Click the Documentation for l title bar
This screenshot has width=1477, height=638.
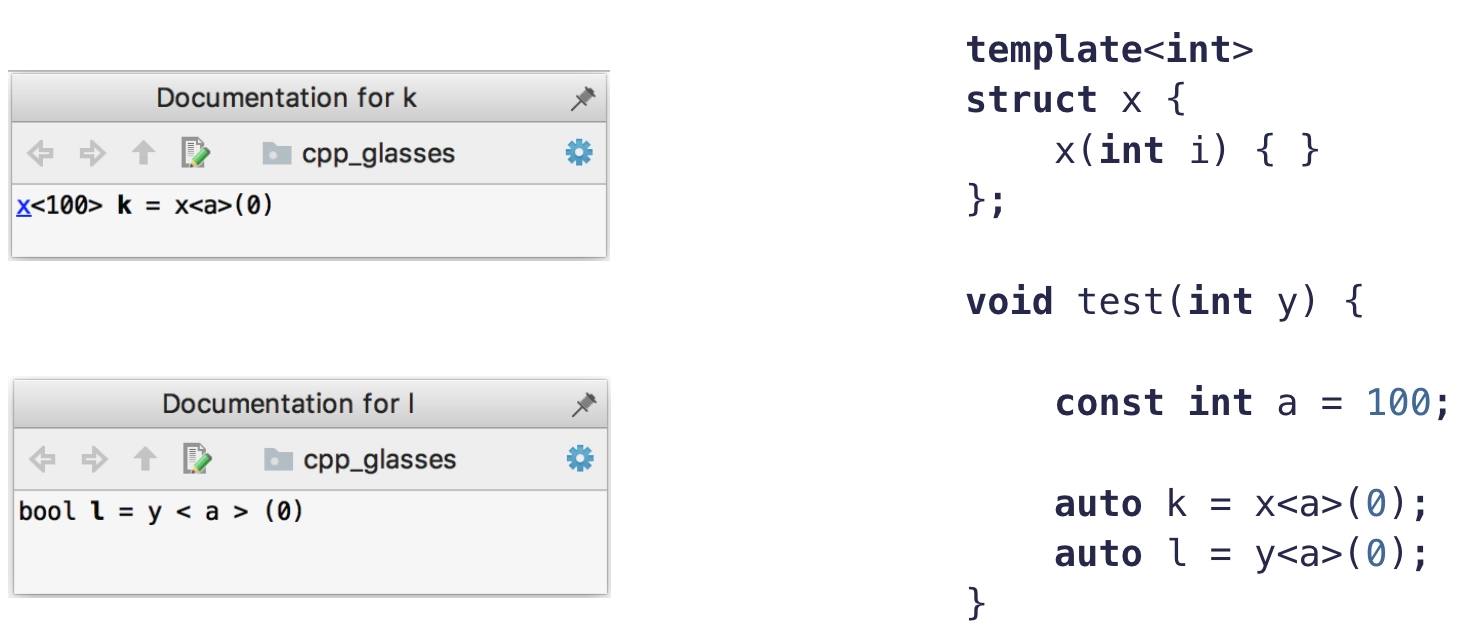point(310,404)
